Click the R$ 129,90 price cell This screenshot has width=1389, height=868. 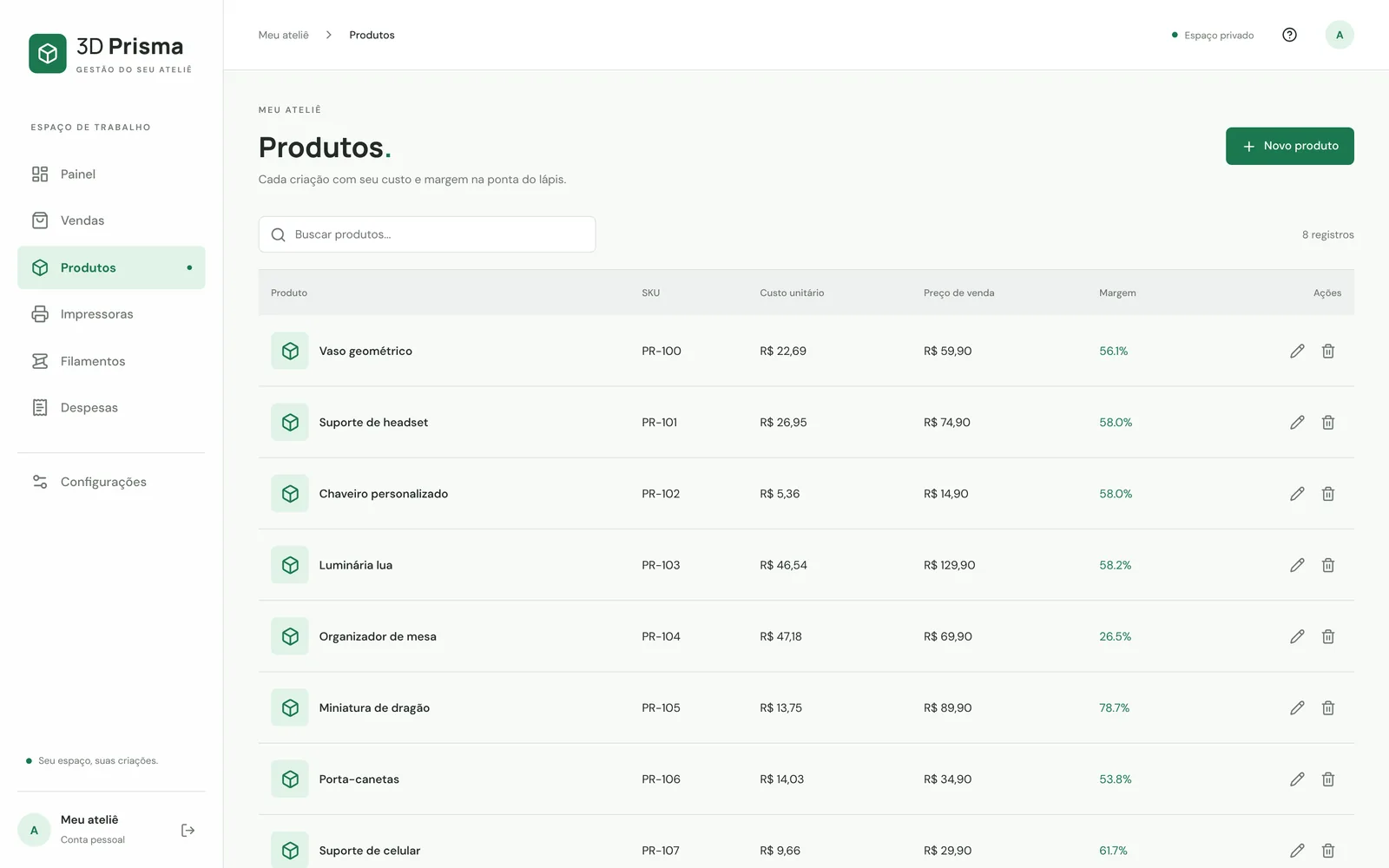pyautogui.click(x=949, y=565)
